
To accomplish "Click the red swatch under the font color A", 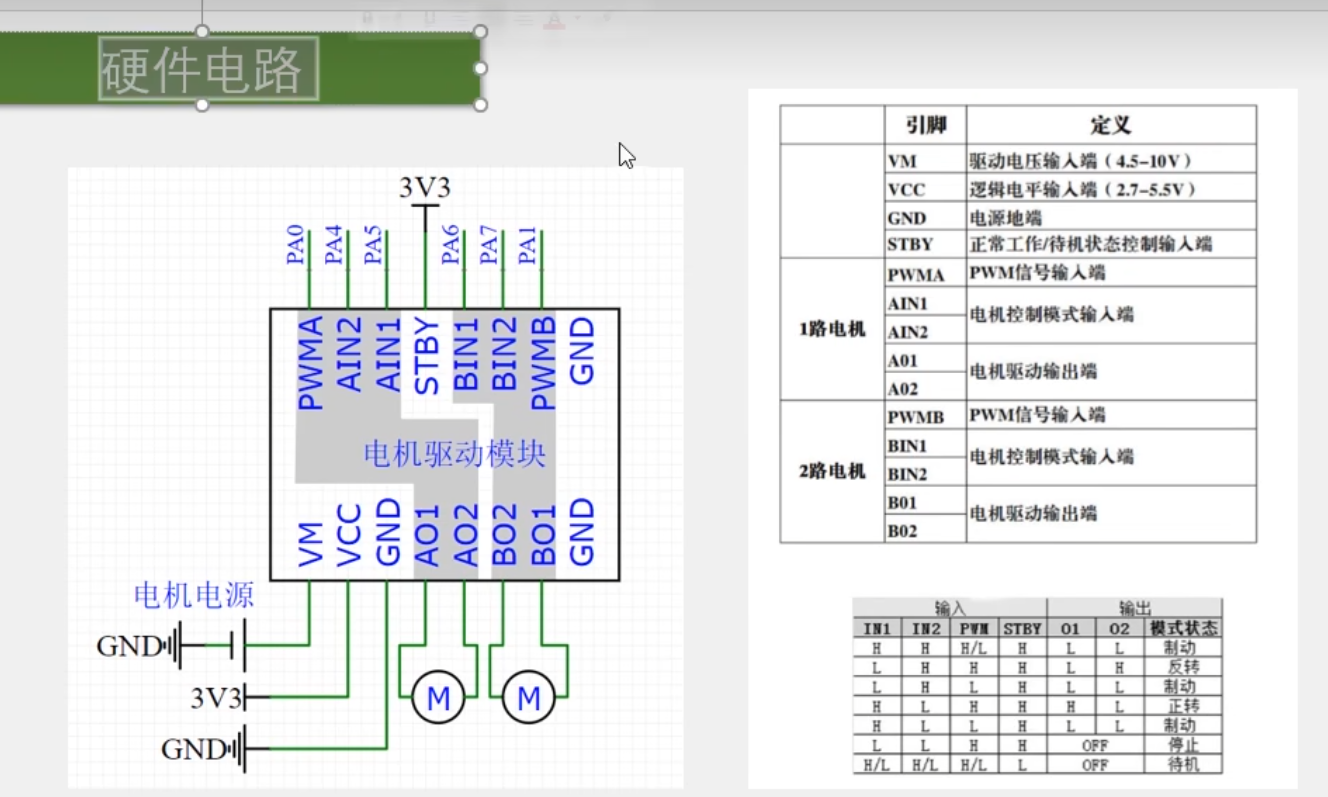I will click(x=554, y=24).
